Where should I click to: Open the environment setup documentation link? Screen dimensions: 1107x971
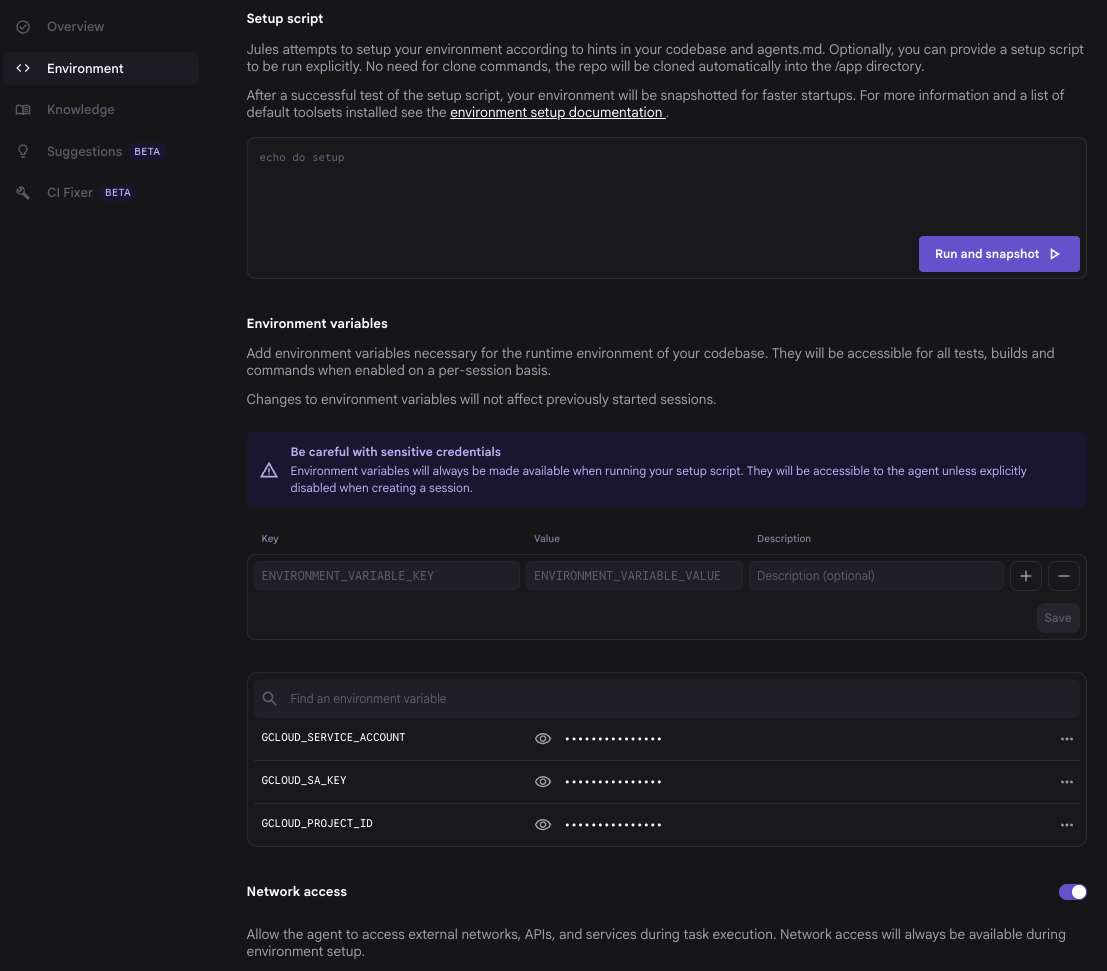(x=557, y=113)
